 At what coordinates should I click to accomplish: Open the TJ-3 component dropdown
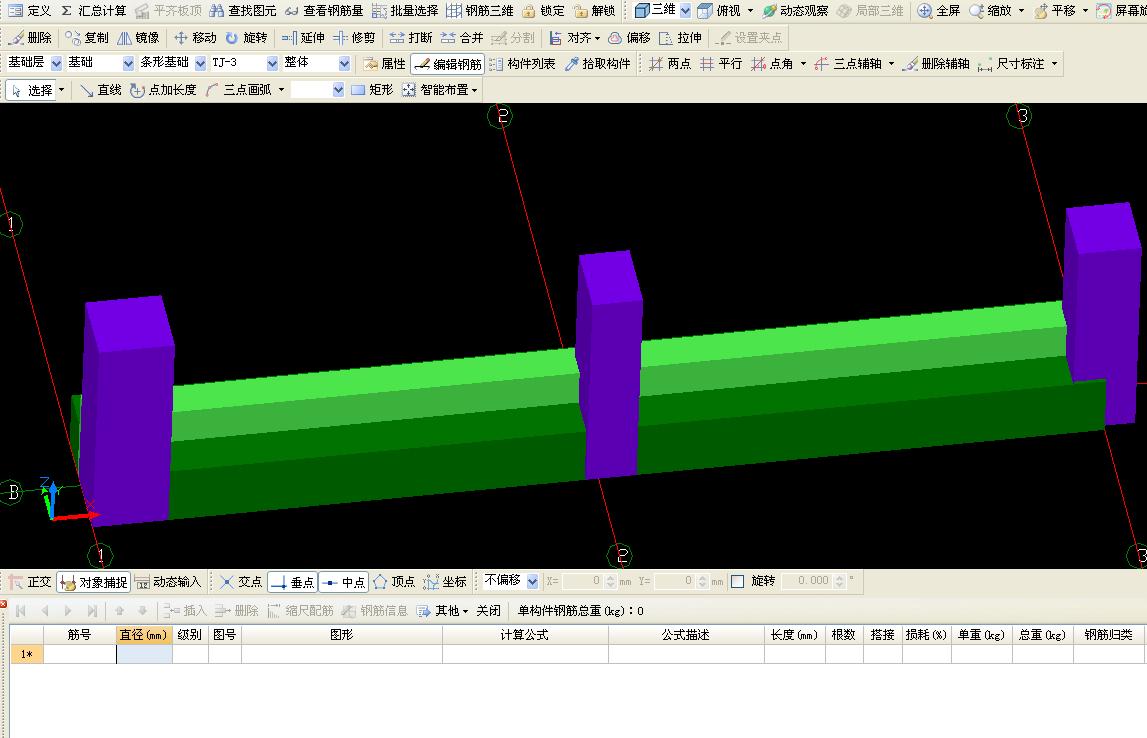pos(272,63)
